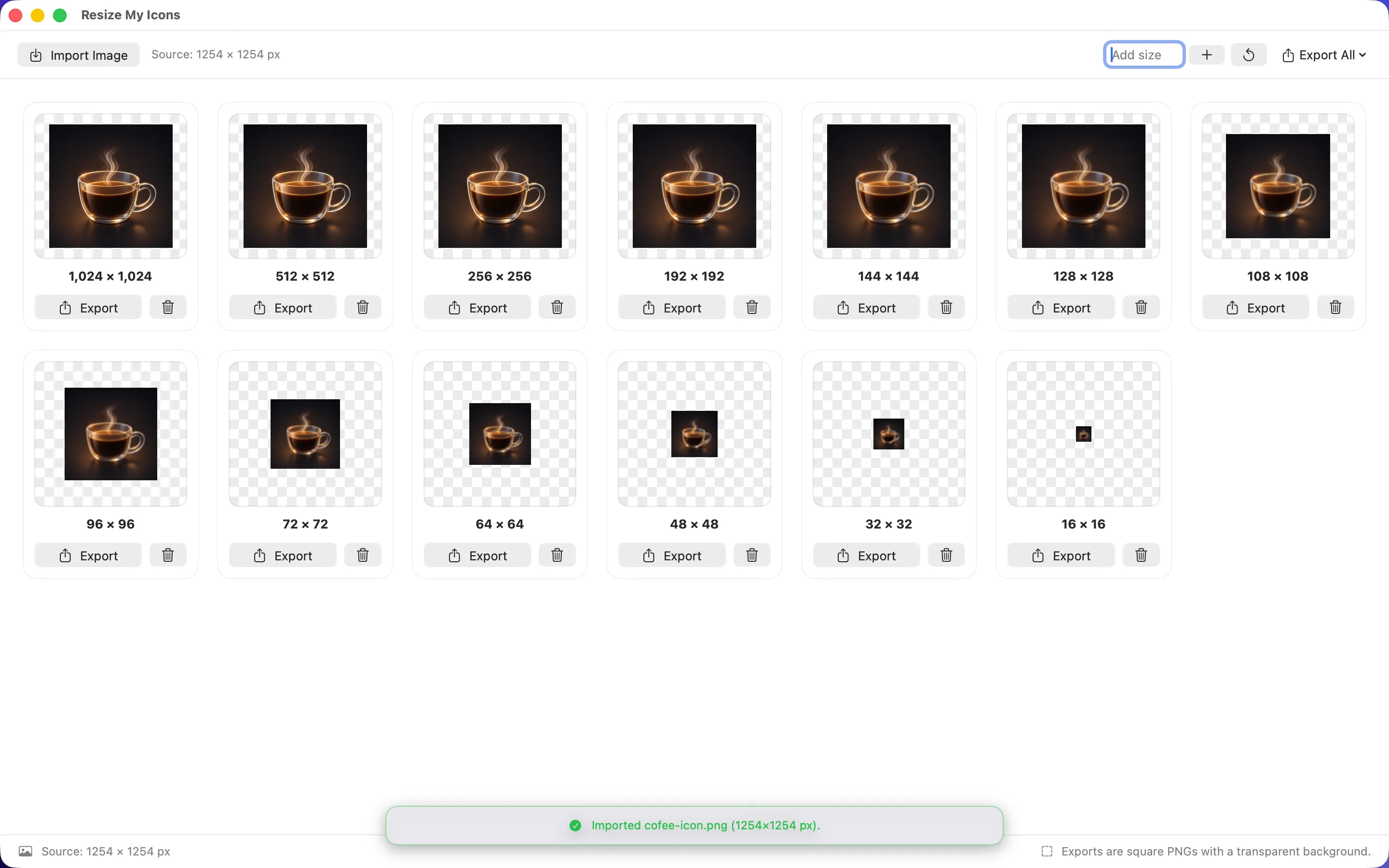Delete the 32 × 32 size card
1389x868 pixels.
click(x=946, y=555)
